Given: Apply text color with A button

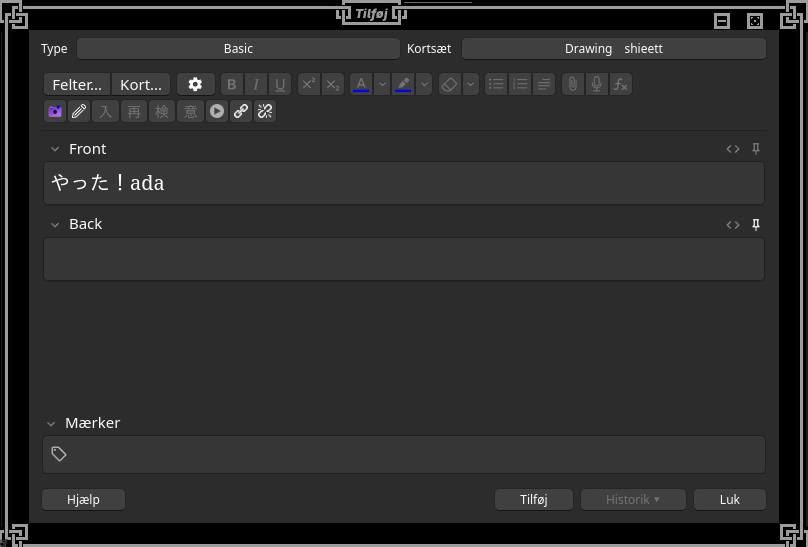Looking at the screenshot, I should point(361,84).
